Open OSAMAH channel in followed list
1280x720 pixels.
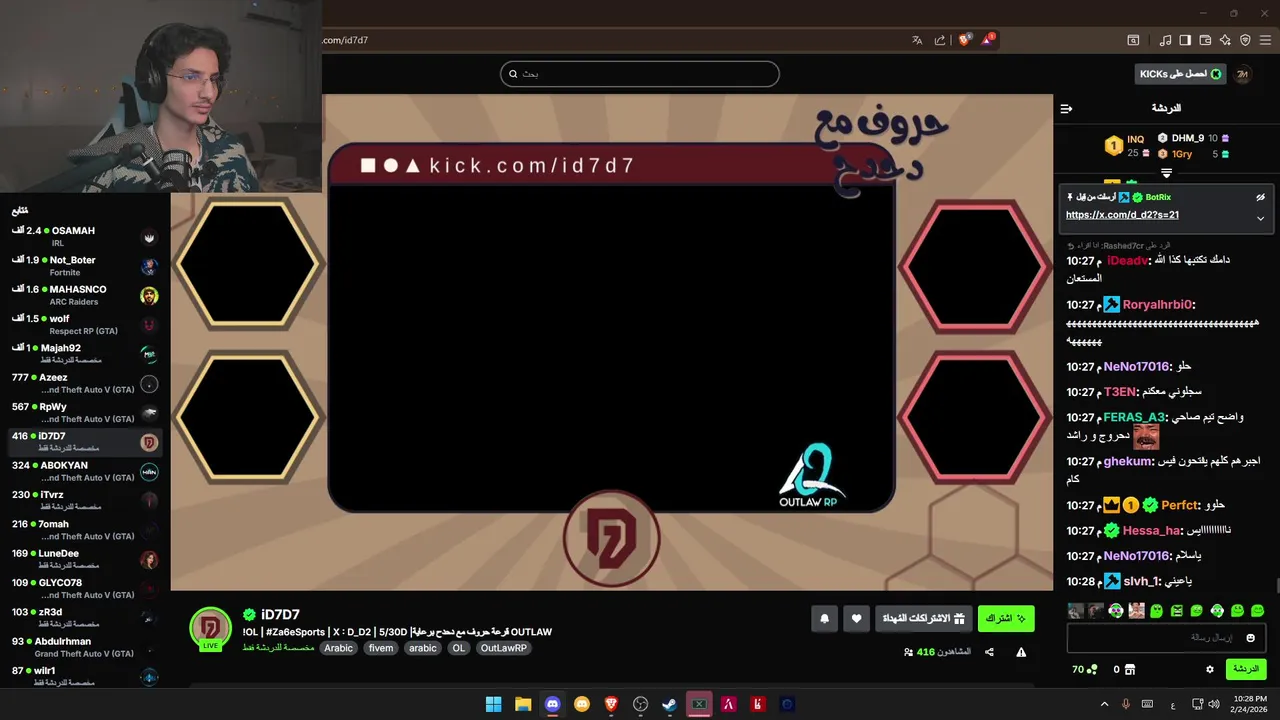click(x=85, y=236)
